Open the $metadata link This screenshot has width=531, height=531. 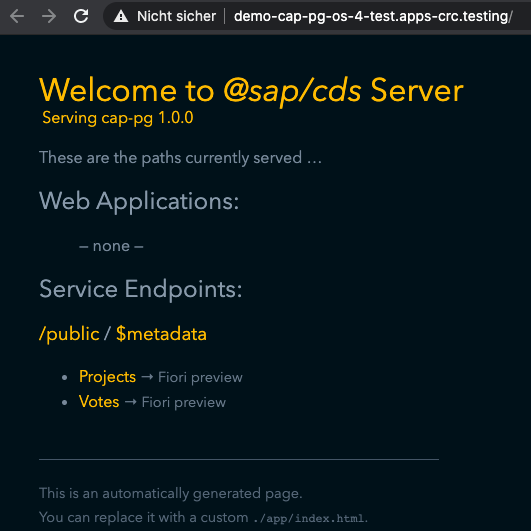pos(161,334)
